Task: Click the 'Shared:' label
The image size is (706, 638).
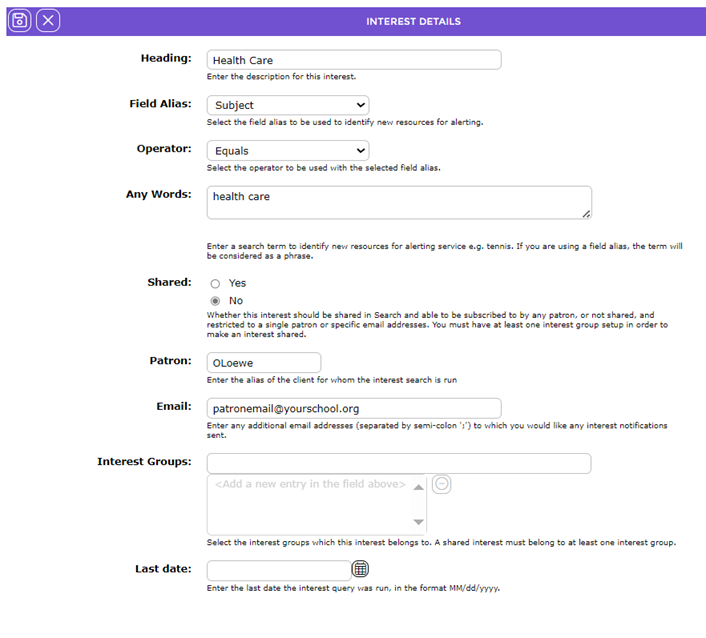Action: [x=169, y=282]
